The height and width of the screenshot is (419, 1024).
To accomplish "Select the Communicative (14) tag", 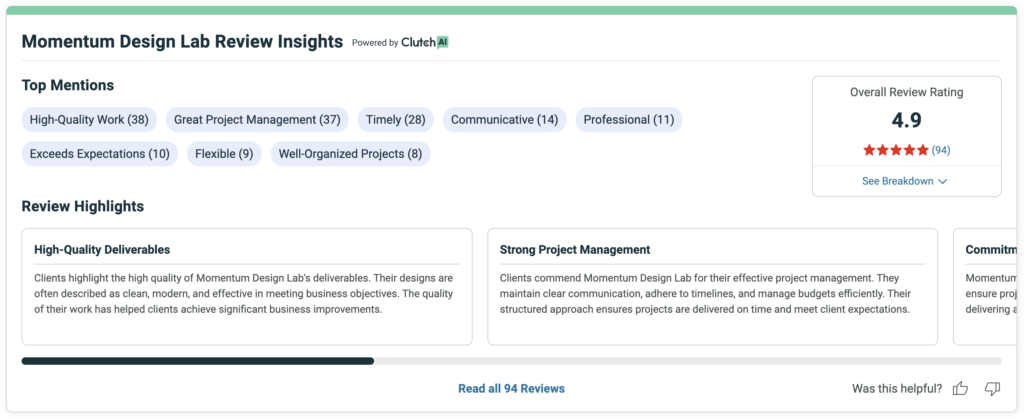I will tap(505, 119).
